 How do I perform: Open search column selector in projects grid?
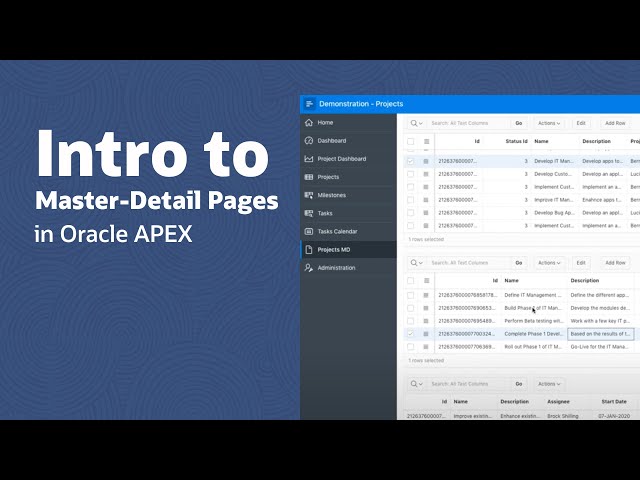point(417,123)
